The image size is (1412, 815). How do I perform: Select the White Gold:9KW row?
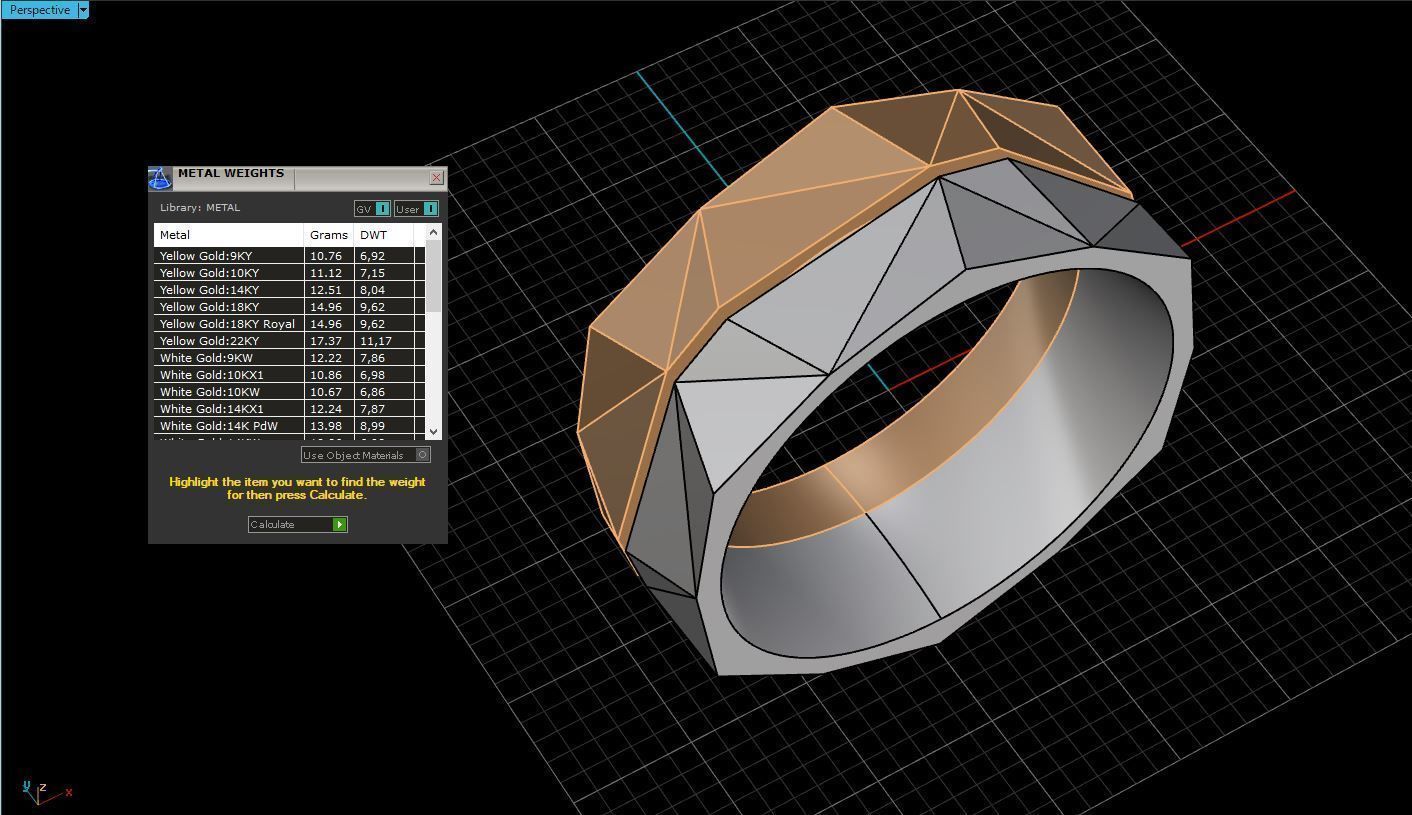[x=289, y=358]
